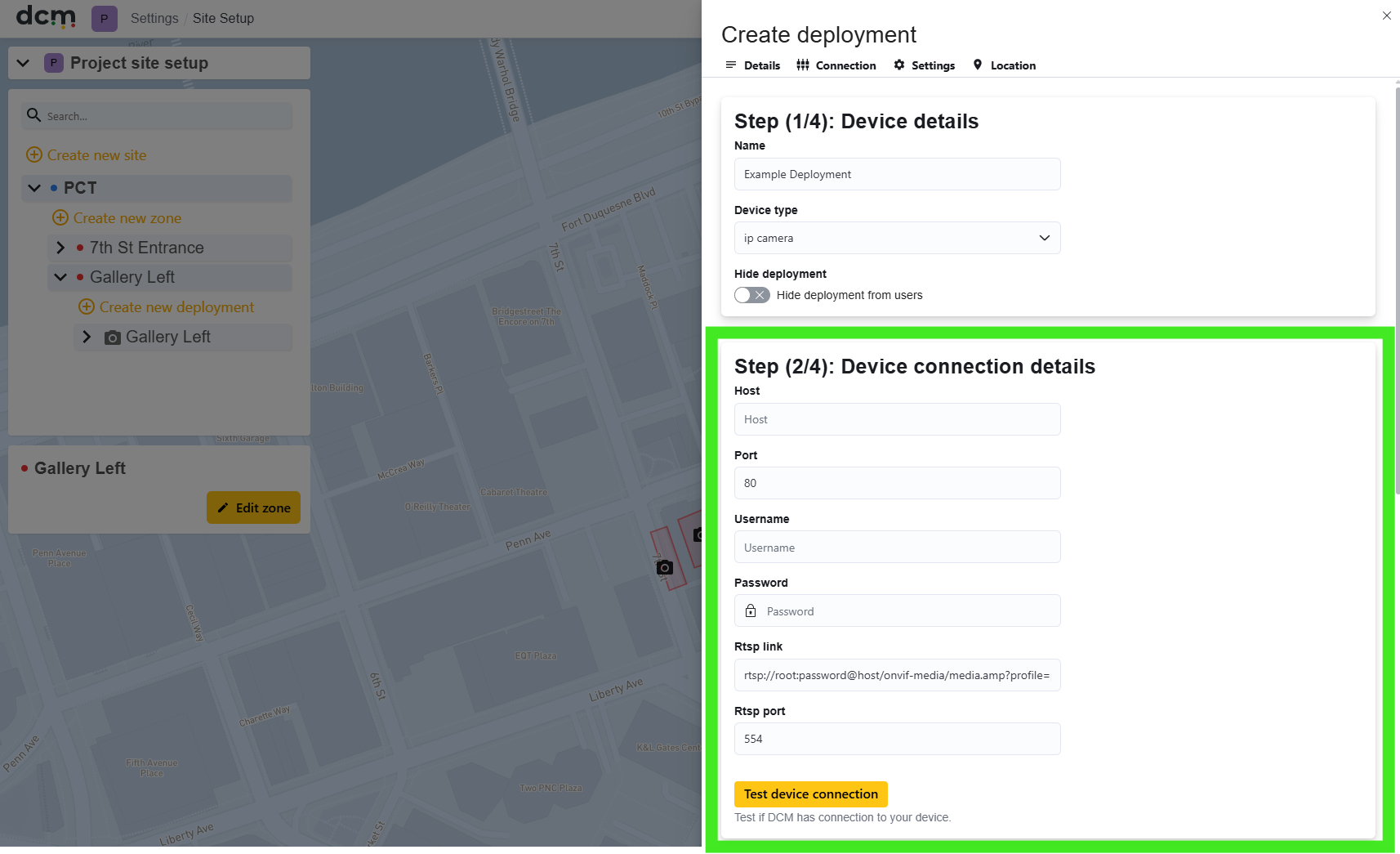
Task: Click the dcm logo icon
Action: click(x=47, y=16)
